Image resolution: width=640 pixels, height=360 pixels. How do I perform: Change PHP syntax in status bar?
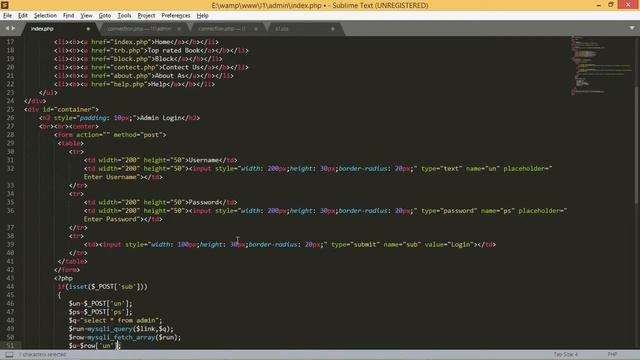(612, 354)
